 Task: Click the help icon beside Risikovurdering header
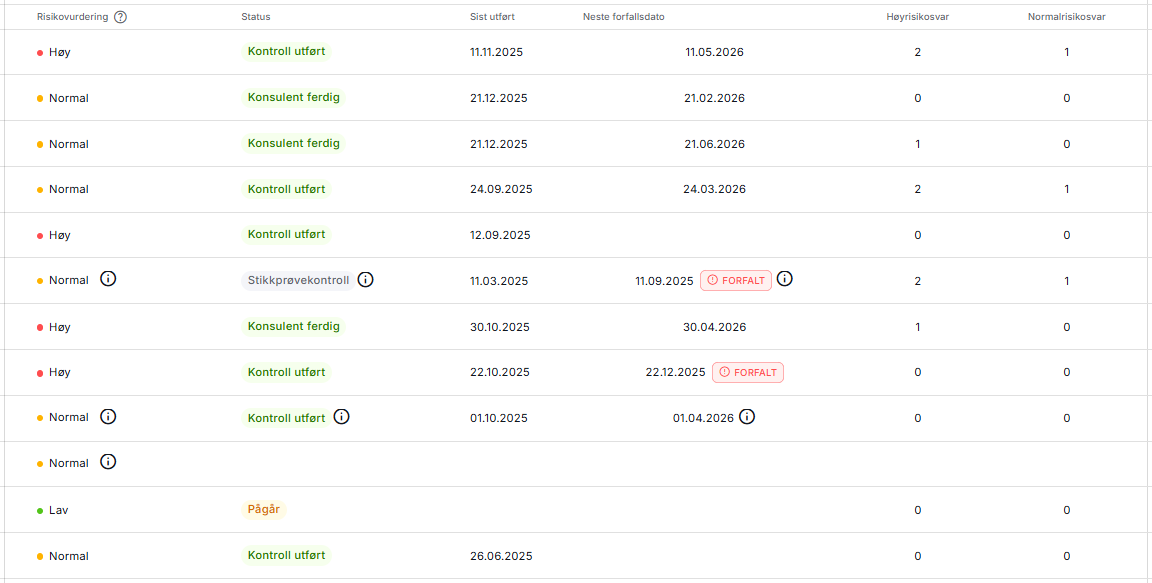coord(121,17)
